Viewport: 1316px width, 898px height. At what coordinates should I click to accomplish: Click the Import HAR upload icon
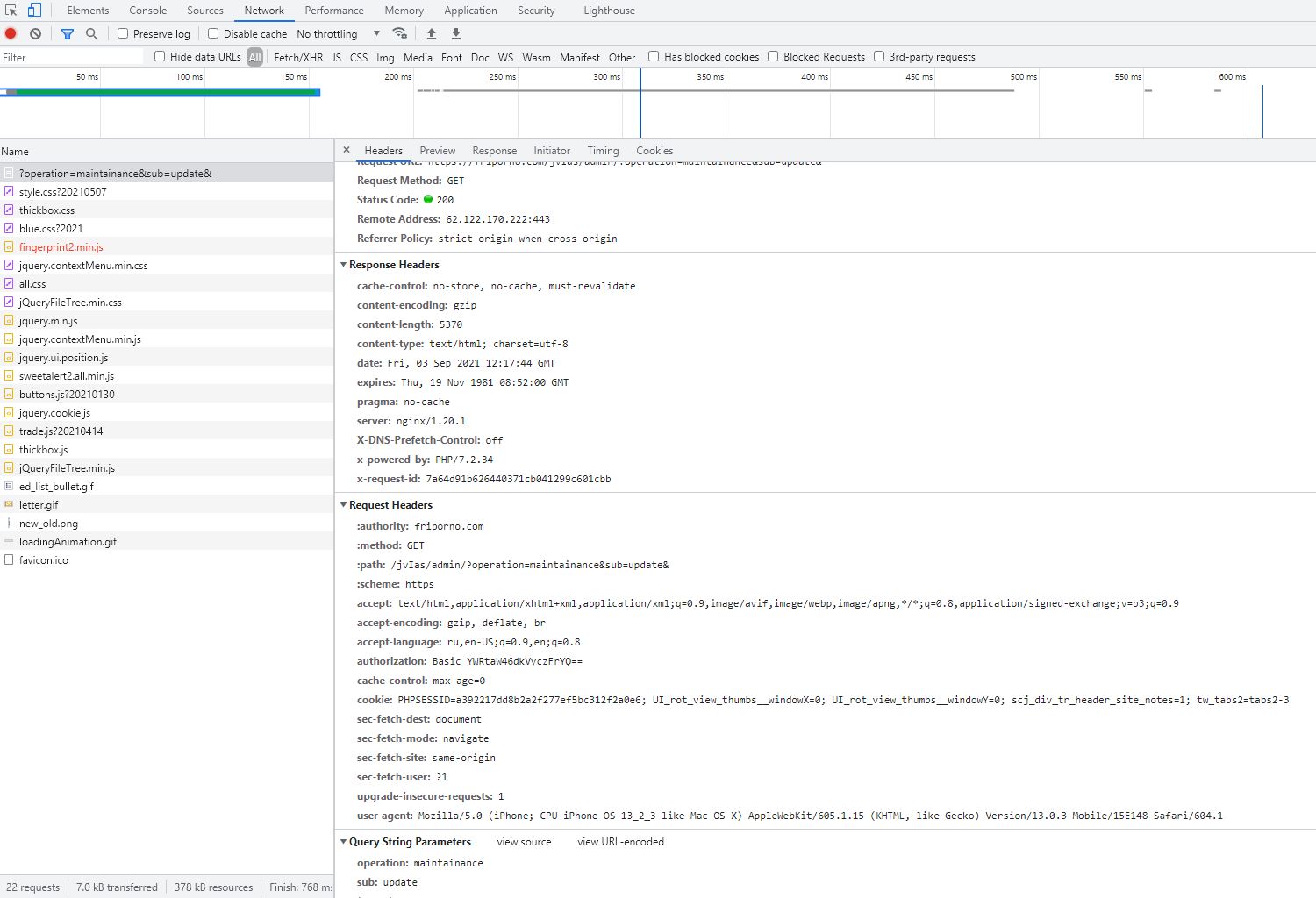coord(432,33)
